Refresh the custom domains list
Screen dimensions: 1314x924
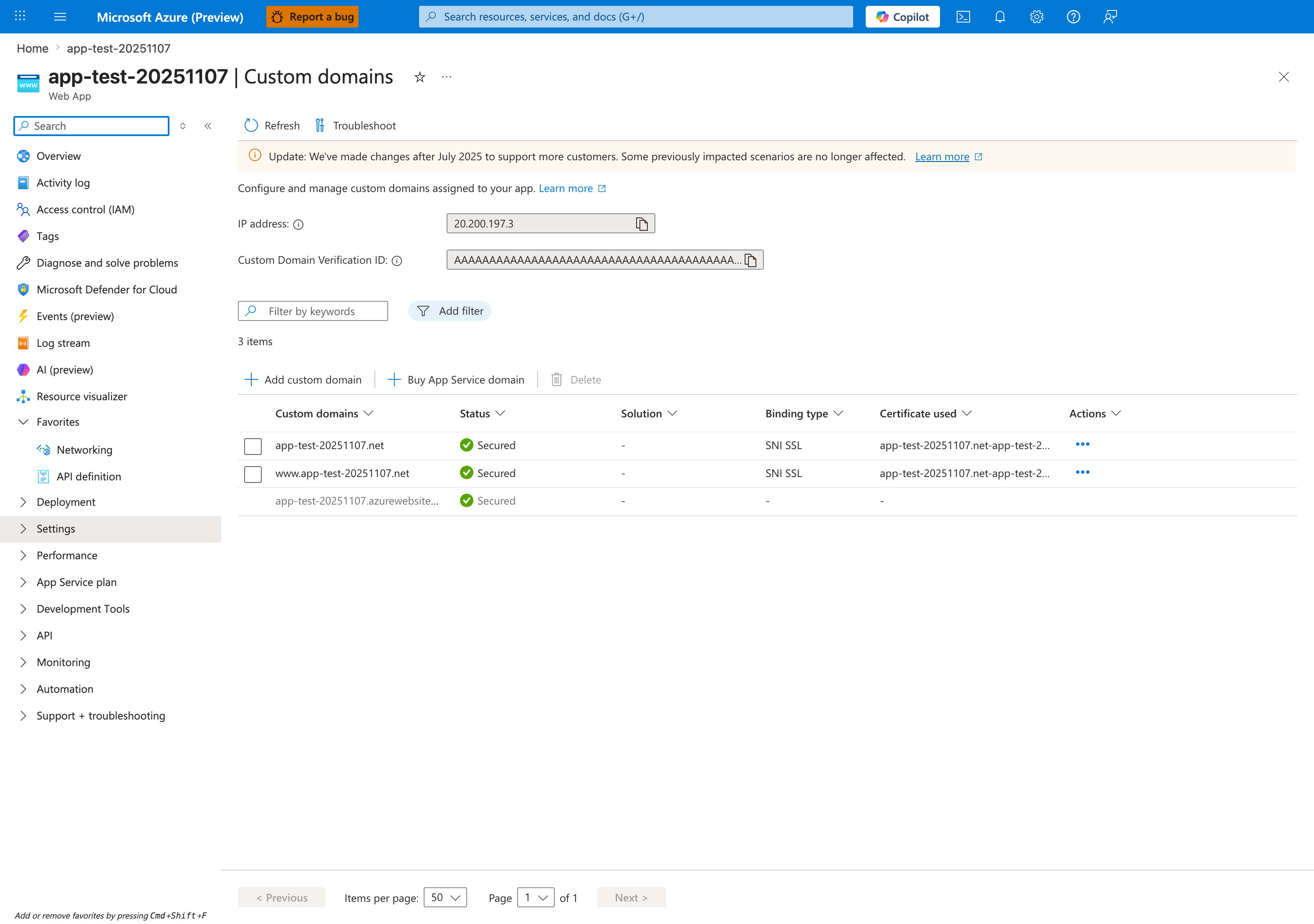click(x=272, y=125)
